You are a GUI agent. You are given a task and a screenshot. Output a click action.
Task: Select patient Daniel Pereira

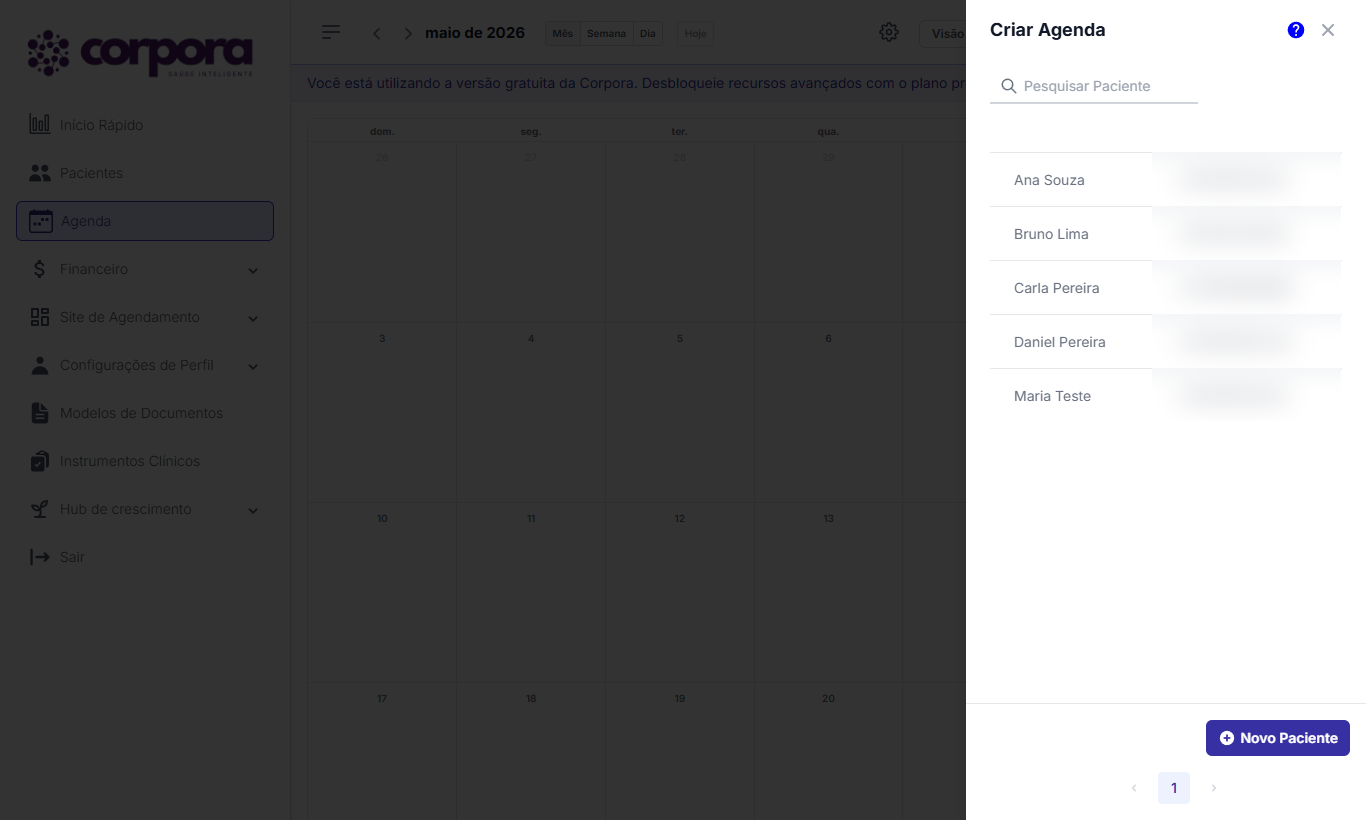coord(1165,342)
